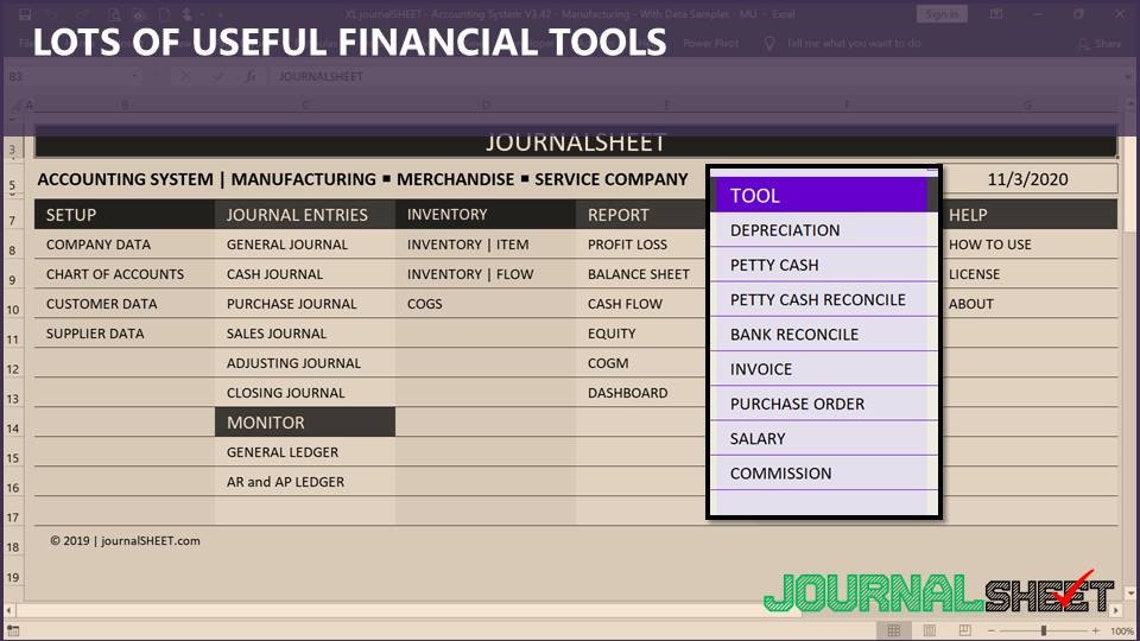Click the Cancel (X) icon beside the formula bar

pyautogui.click(x=185, y=76)
